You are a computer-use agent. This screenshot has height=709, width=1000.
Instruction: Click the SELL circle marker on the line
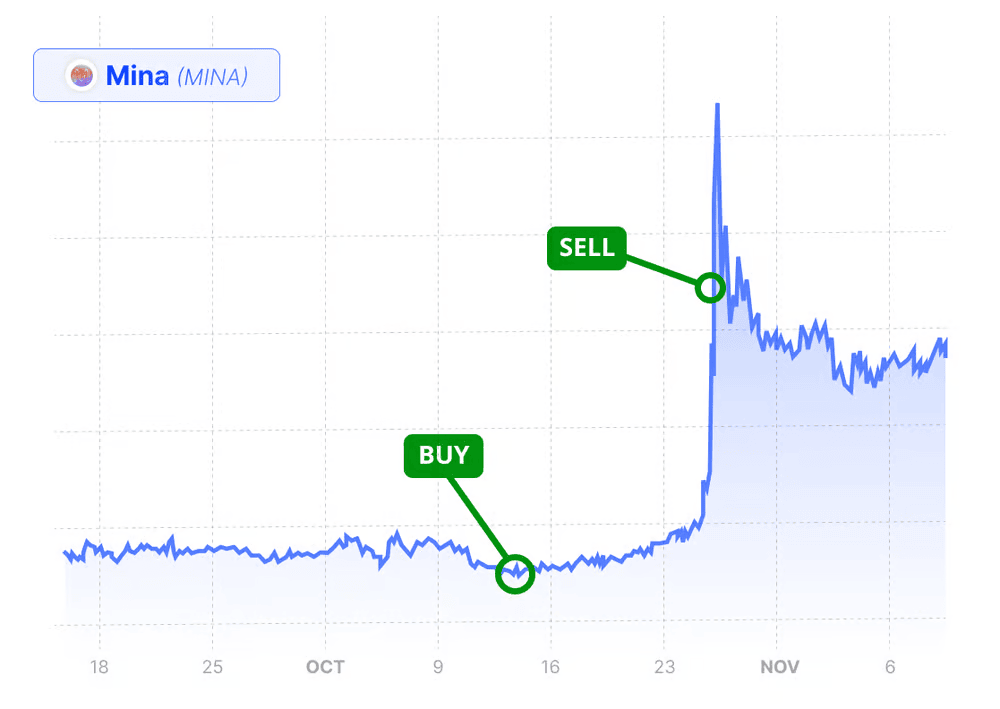[x=710, y=288]
